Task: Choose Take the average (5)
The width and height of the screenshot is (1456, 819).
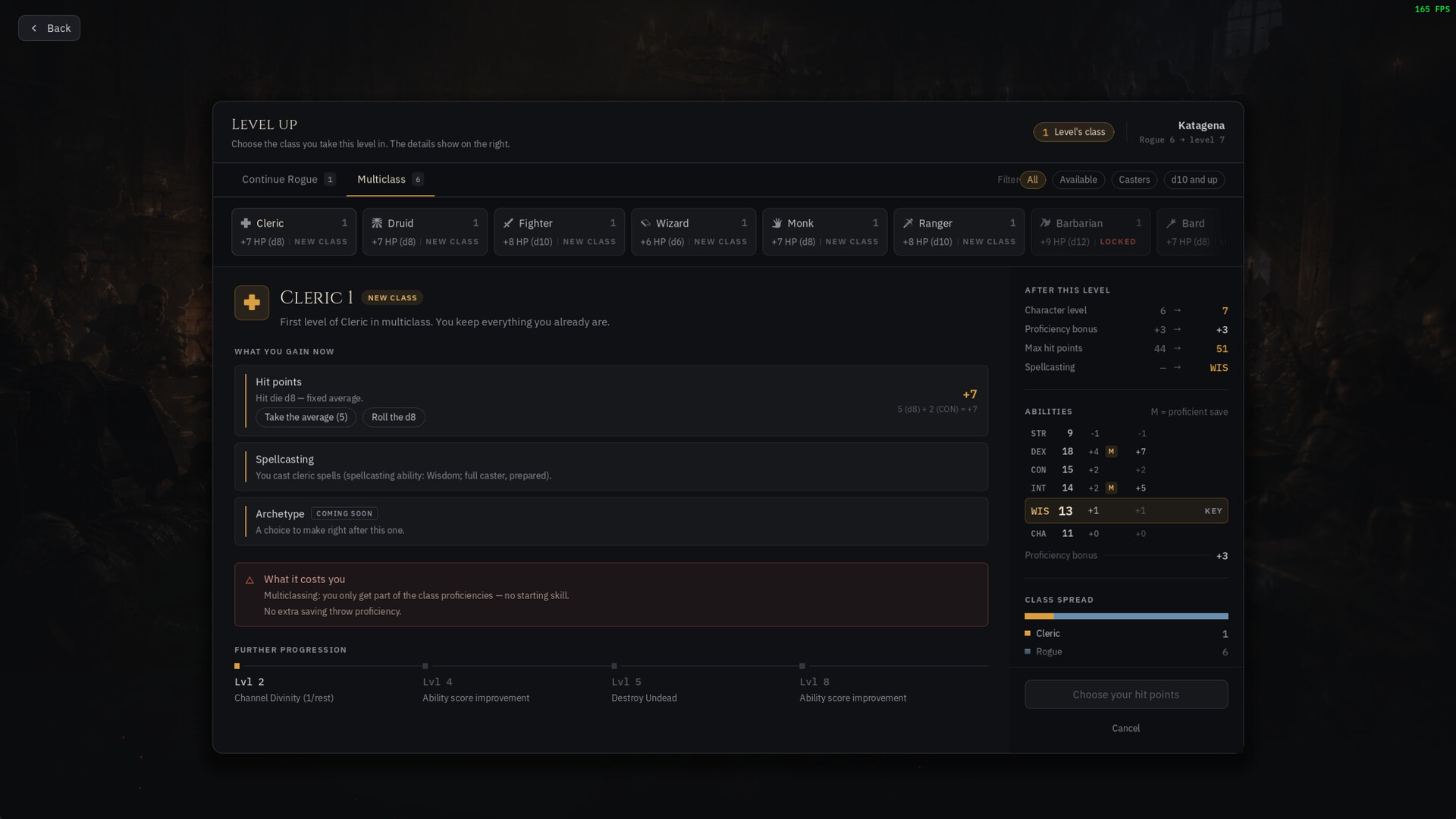Action: tap(306, 417)
